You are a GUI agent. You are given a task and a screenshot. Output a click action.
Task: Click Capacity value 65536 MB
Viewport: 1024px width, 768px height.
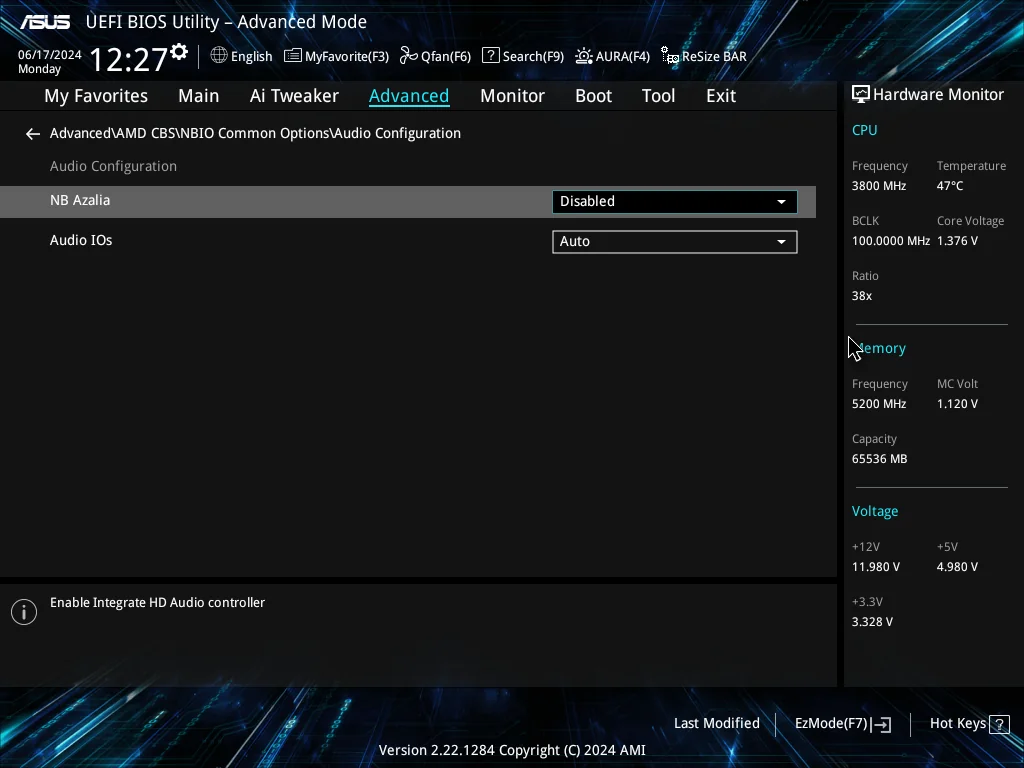click(880, 459)
